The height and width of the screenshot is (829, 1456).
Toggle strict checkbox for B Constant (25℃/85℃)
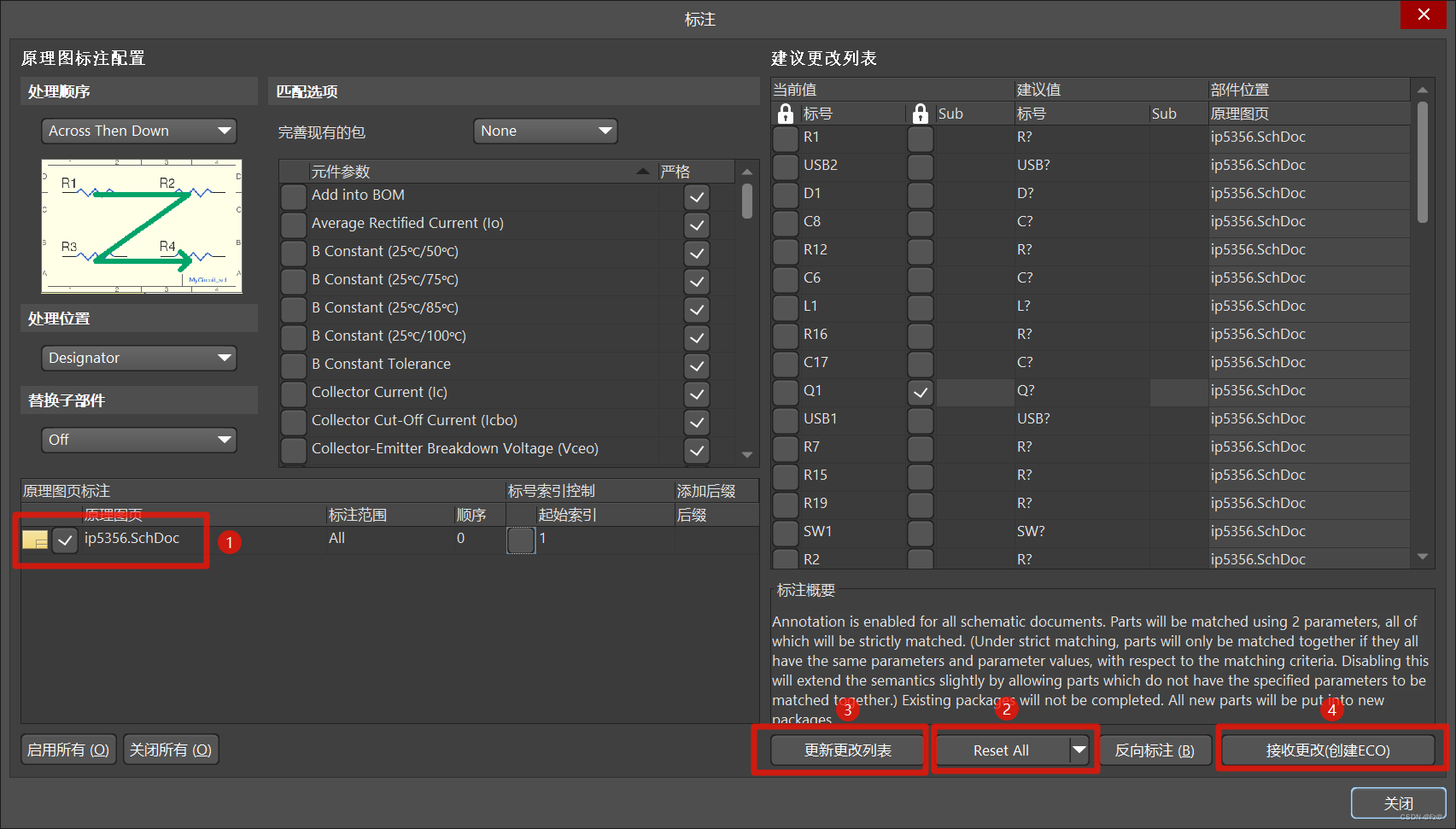click(697, 309)
